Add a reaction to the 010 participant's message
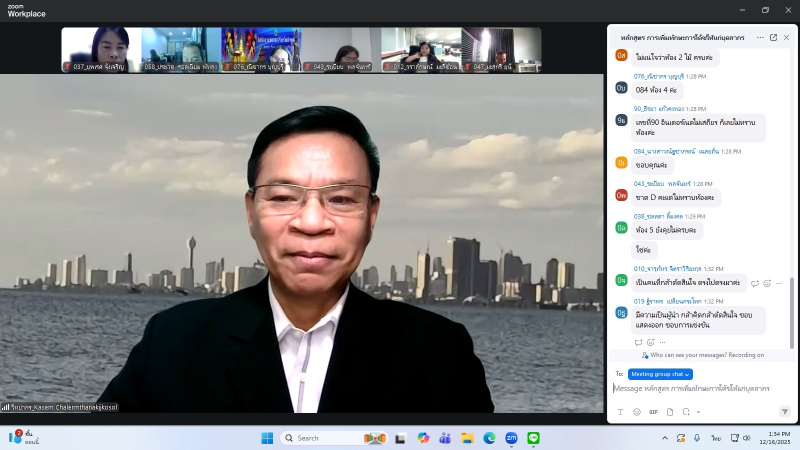Viewport: 800px width, 450px height. [x=767, y=283]
